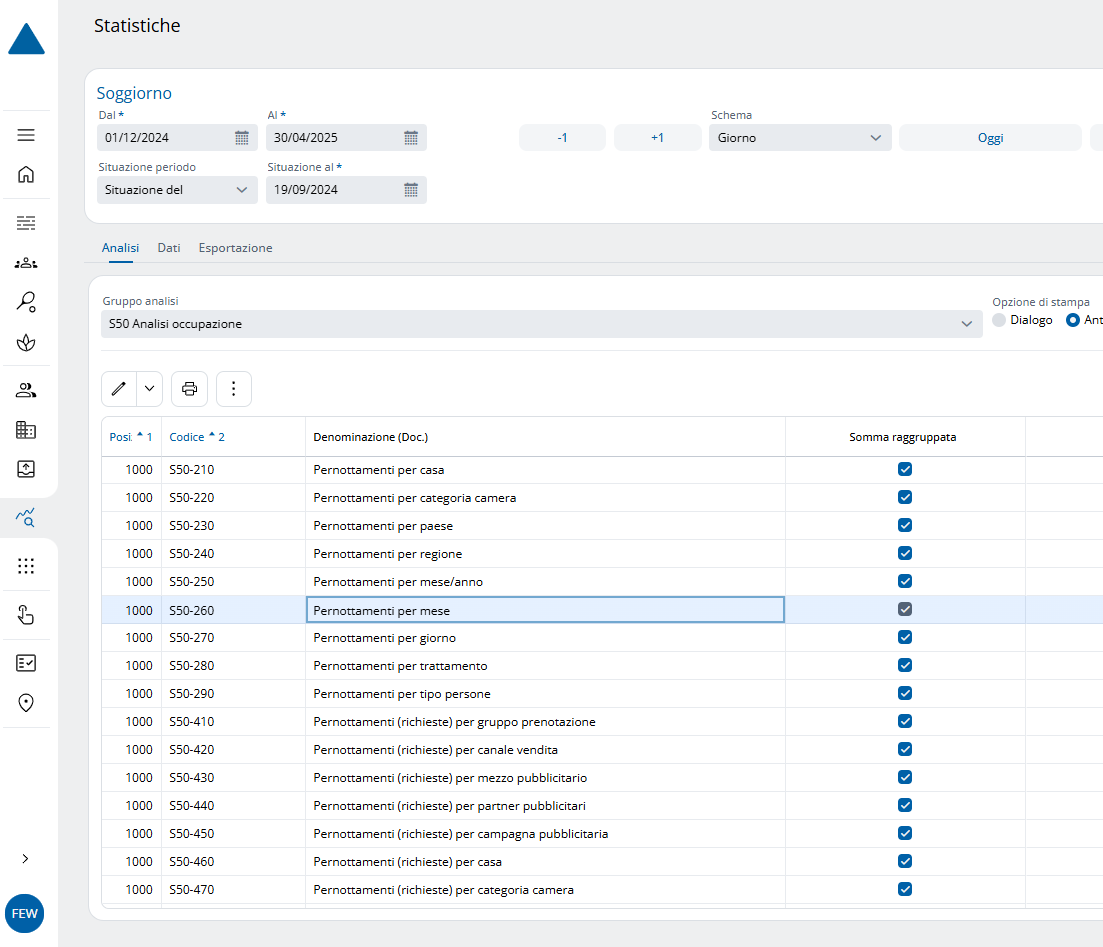Open the three-dot more options menu
Screen dimensions: 1103x947
pyautogui.click(x=234, y=389)
